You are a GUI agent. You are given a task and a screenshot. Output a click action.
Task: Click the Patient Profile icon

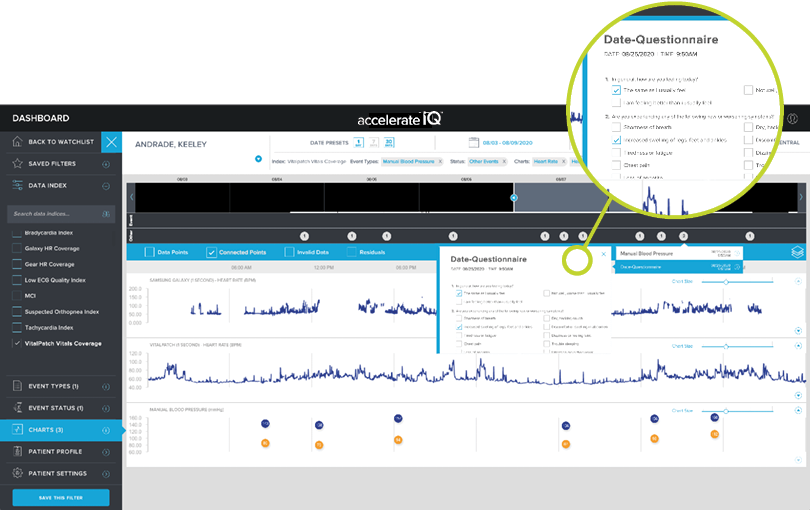coord(17,451)
